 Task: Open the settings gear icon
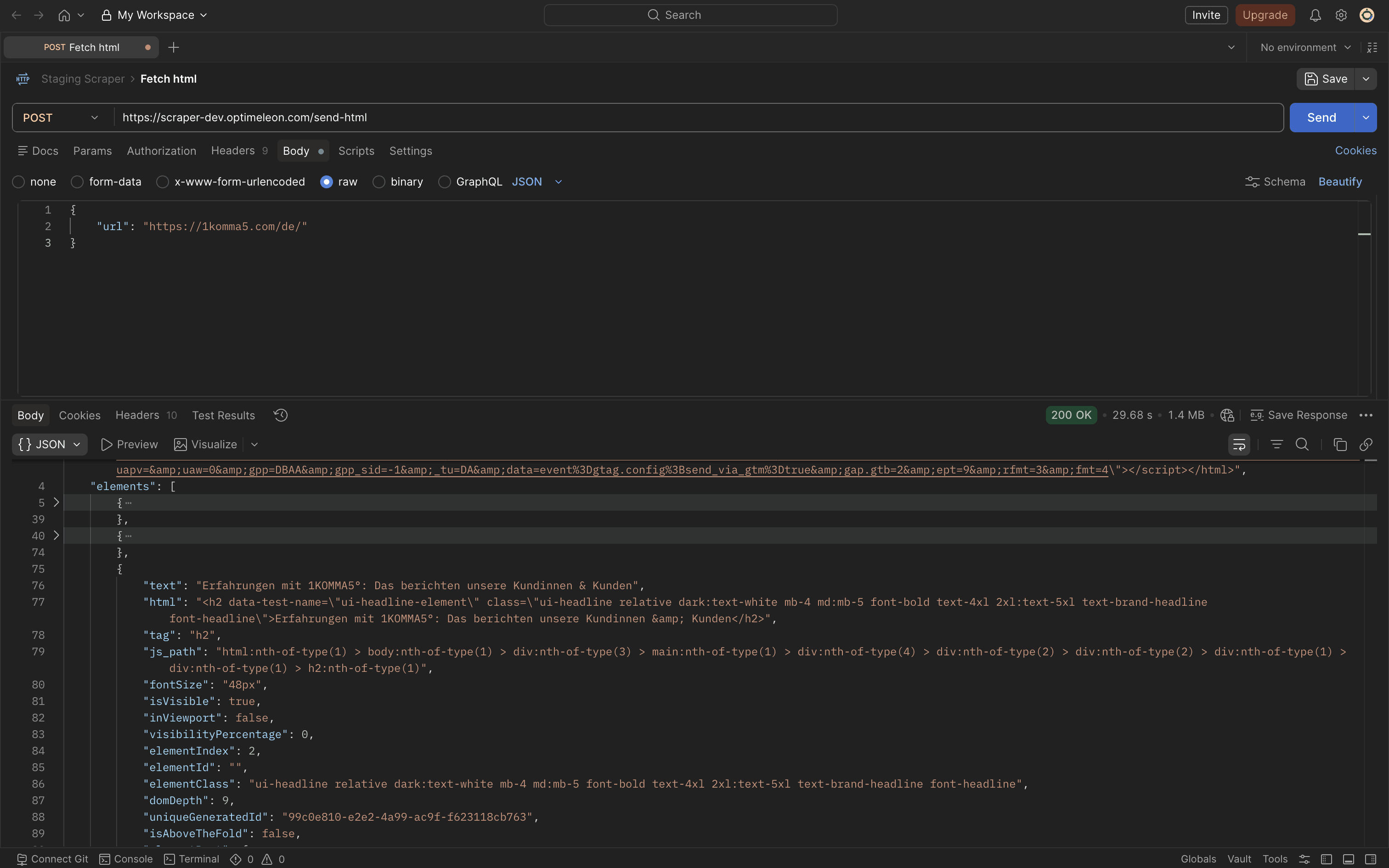pos(1341,15)
